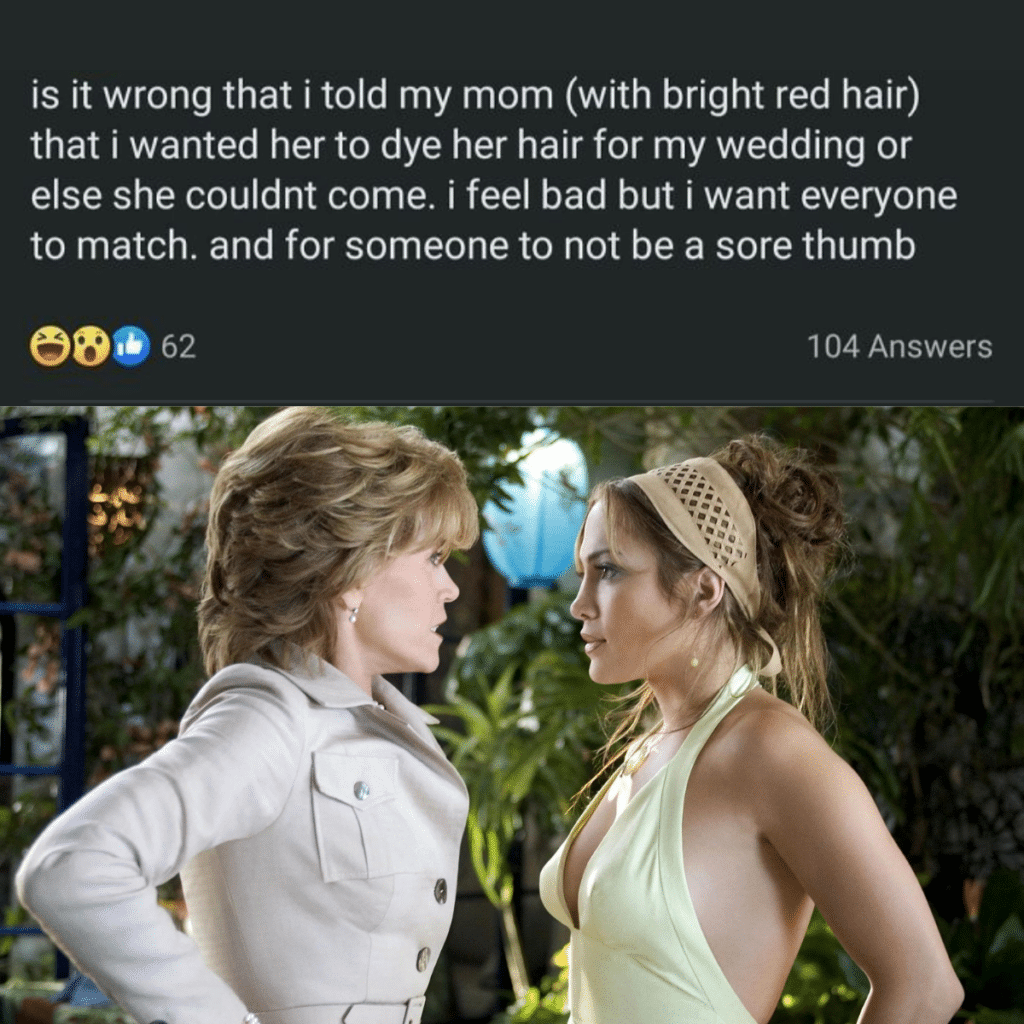Click the wow surprised reaction emoji
Viewport: 1024px width, 1024px height.
(91, 345)
